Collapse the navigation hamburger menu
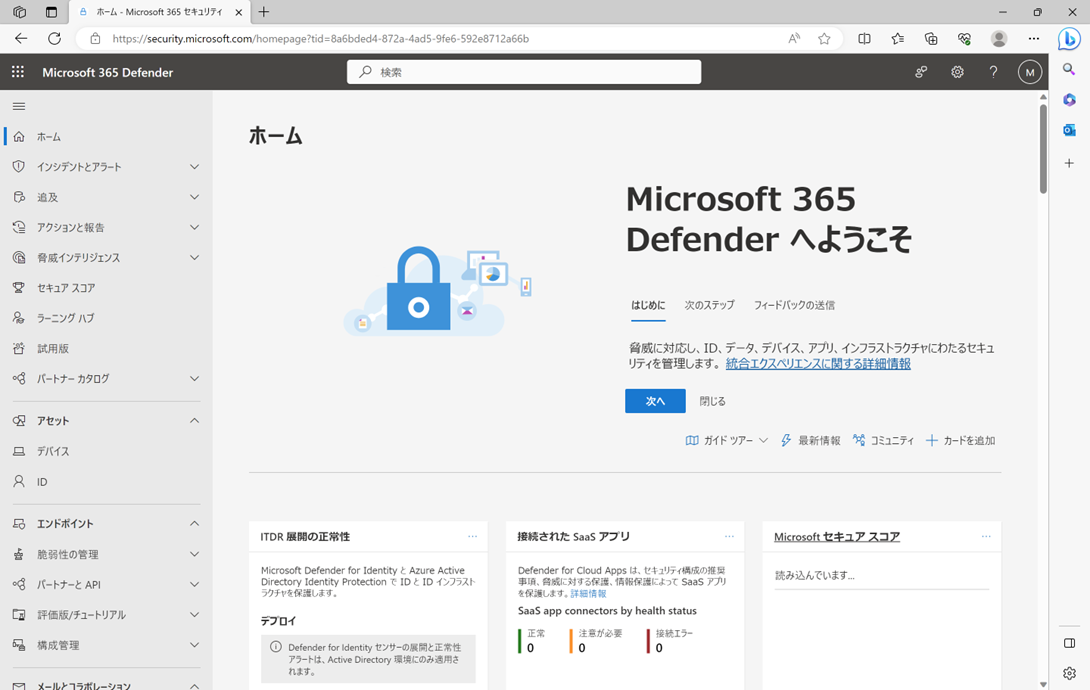The width and height of the screenshot is (1090, 690). pyautogui.click(x=19, y=106)
